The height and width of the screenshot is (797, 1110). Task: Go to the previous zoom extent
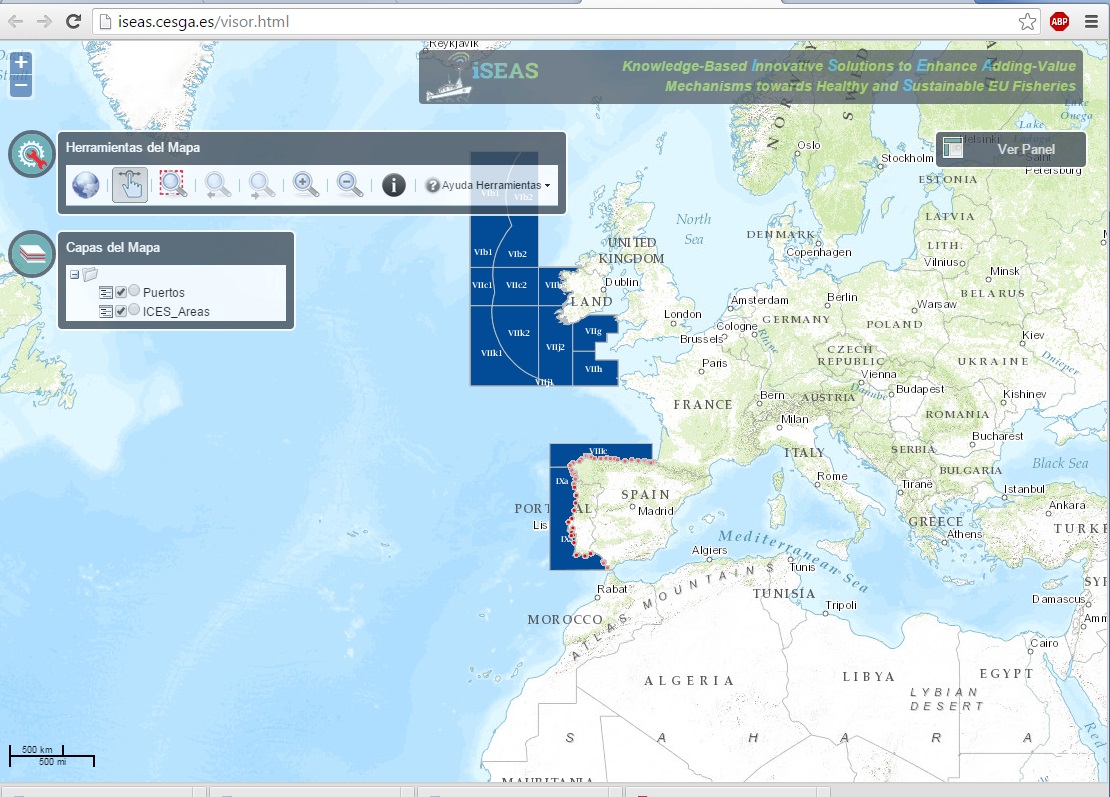(x=217, y=185)
